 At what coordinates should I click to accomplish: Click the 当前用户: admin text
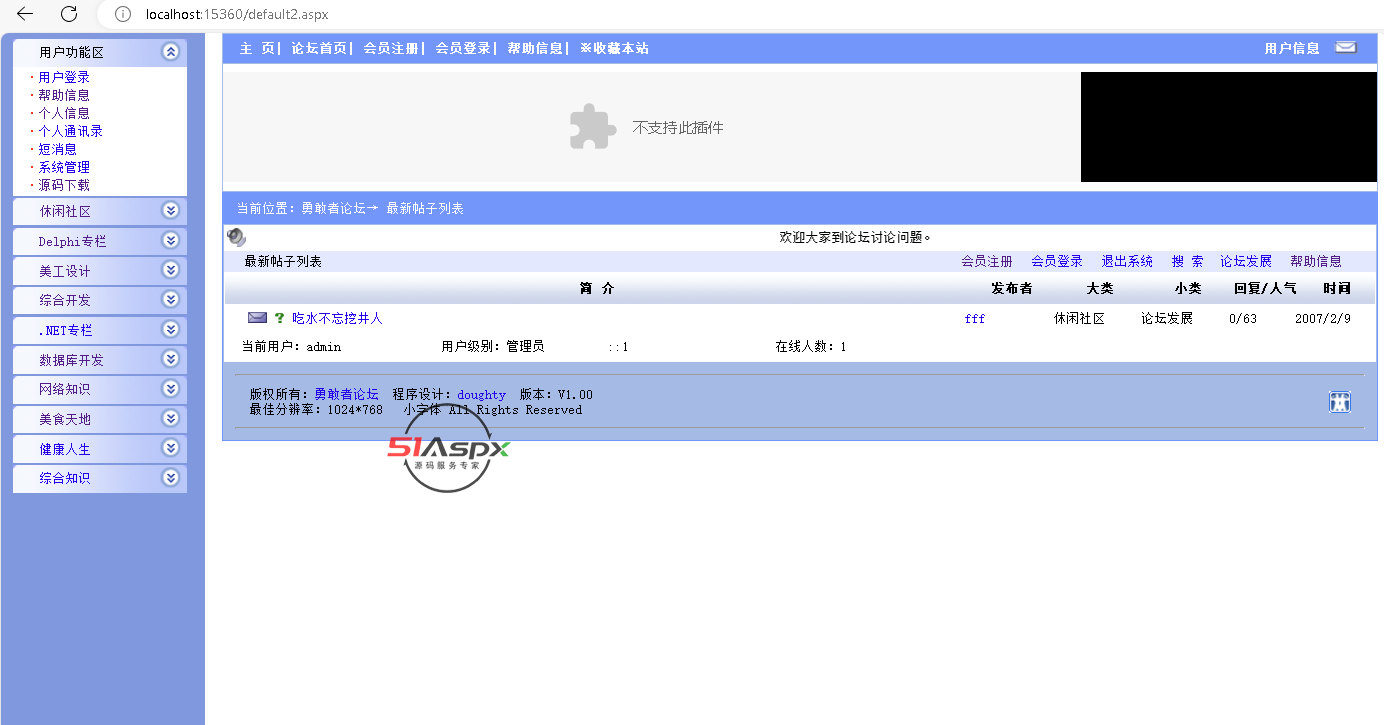(x=292, y=346)
